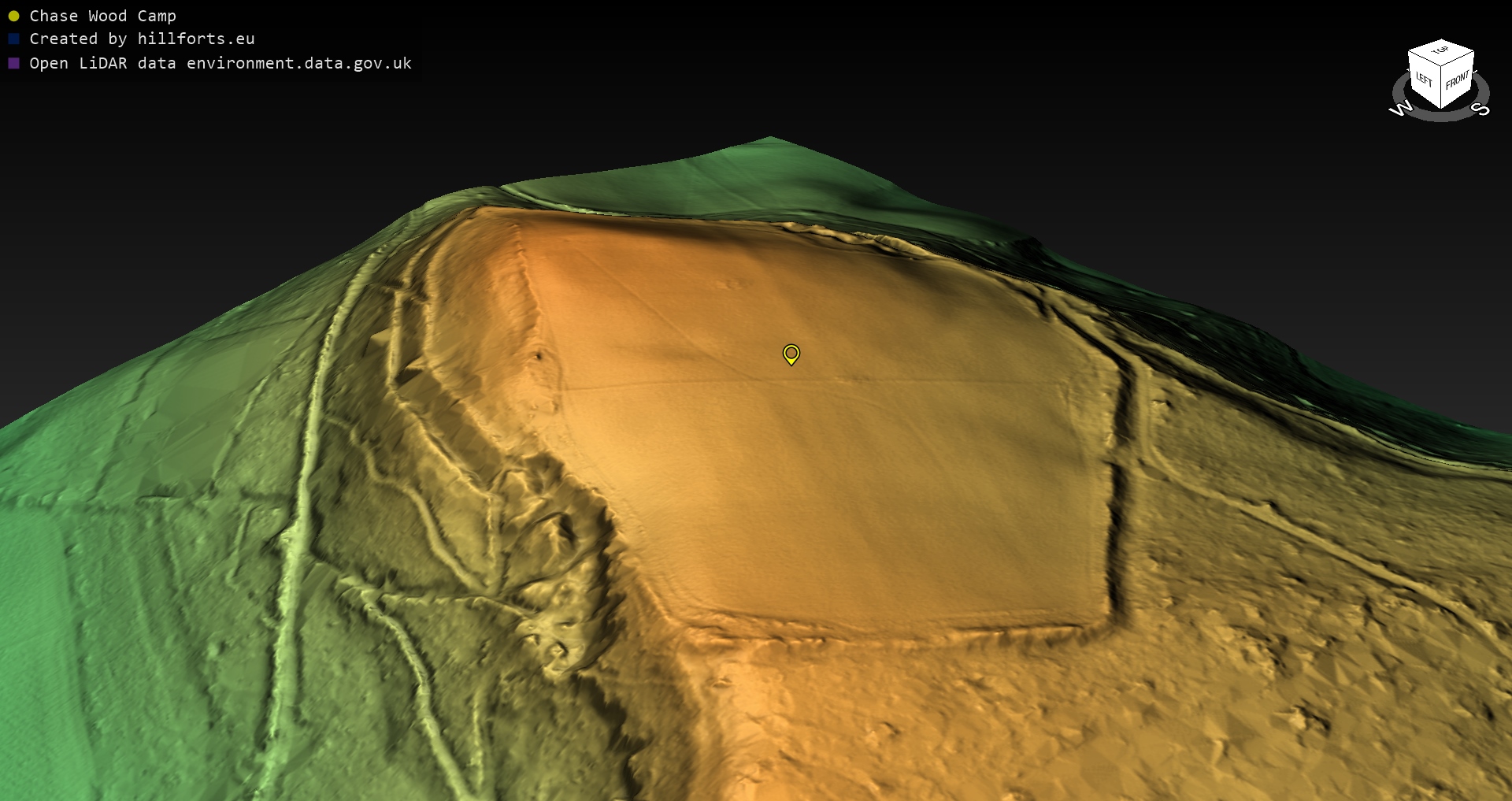The width and height of the screenshot is (1512, 801).
Task: Click the cube edge between LEFT and FRONT
Action: [x=1441, y=88]
